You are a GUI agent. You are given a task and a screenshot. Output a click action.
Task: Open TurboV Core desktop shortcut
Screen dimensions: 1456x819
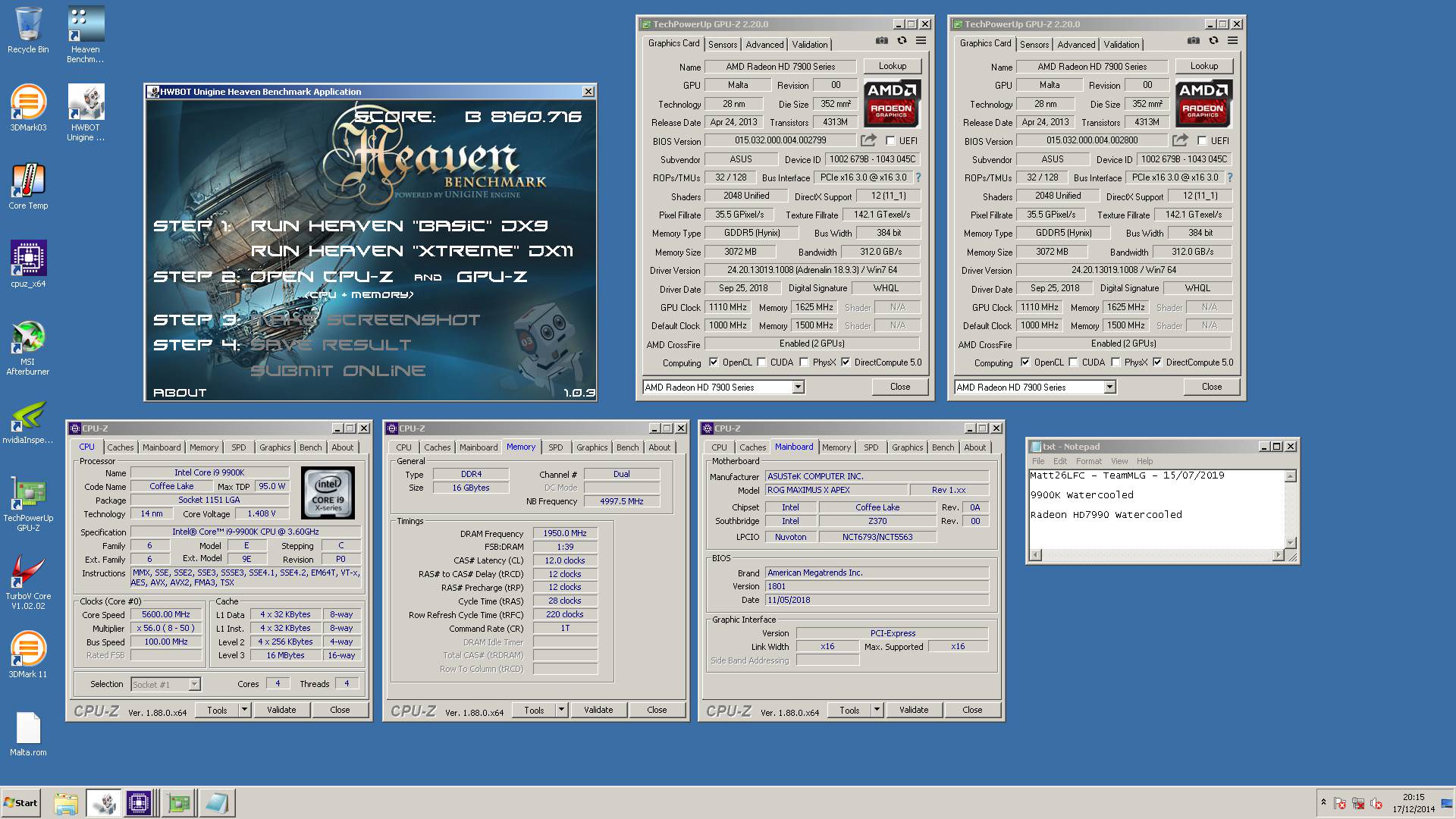point(28,582)
